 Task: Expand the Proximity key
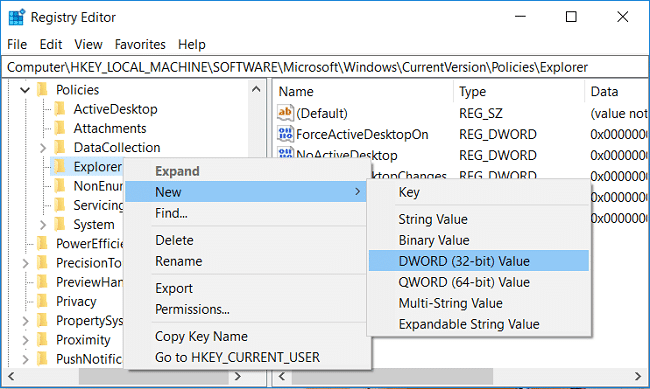25,340
